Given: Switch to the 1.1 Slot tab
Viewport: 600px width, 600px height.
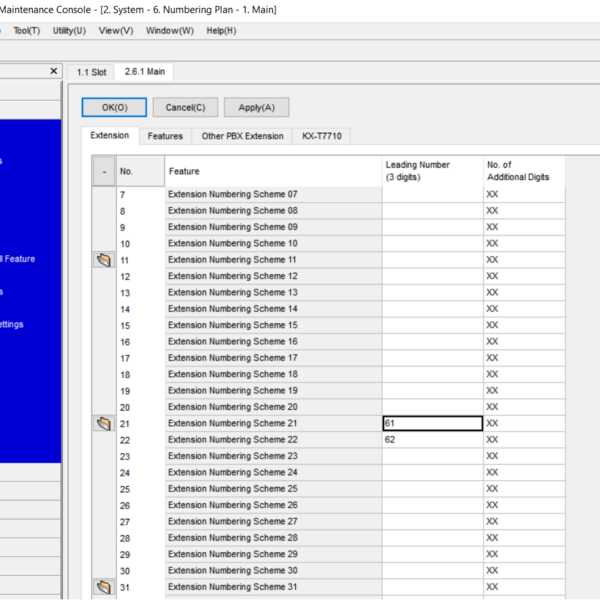Looking at the screenshot, I should tap(91, 72).
